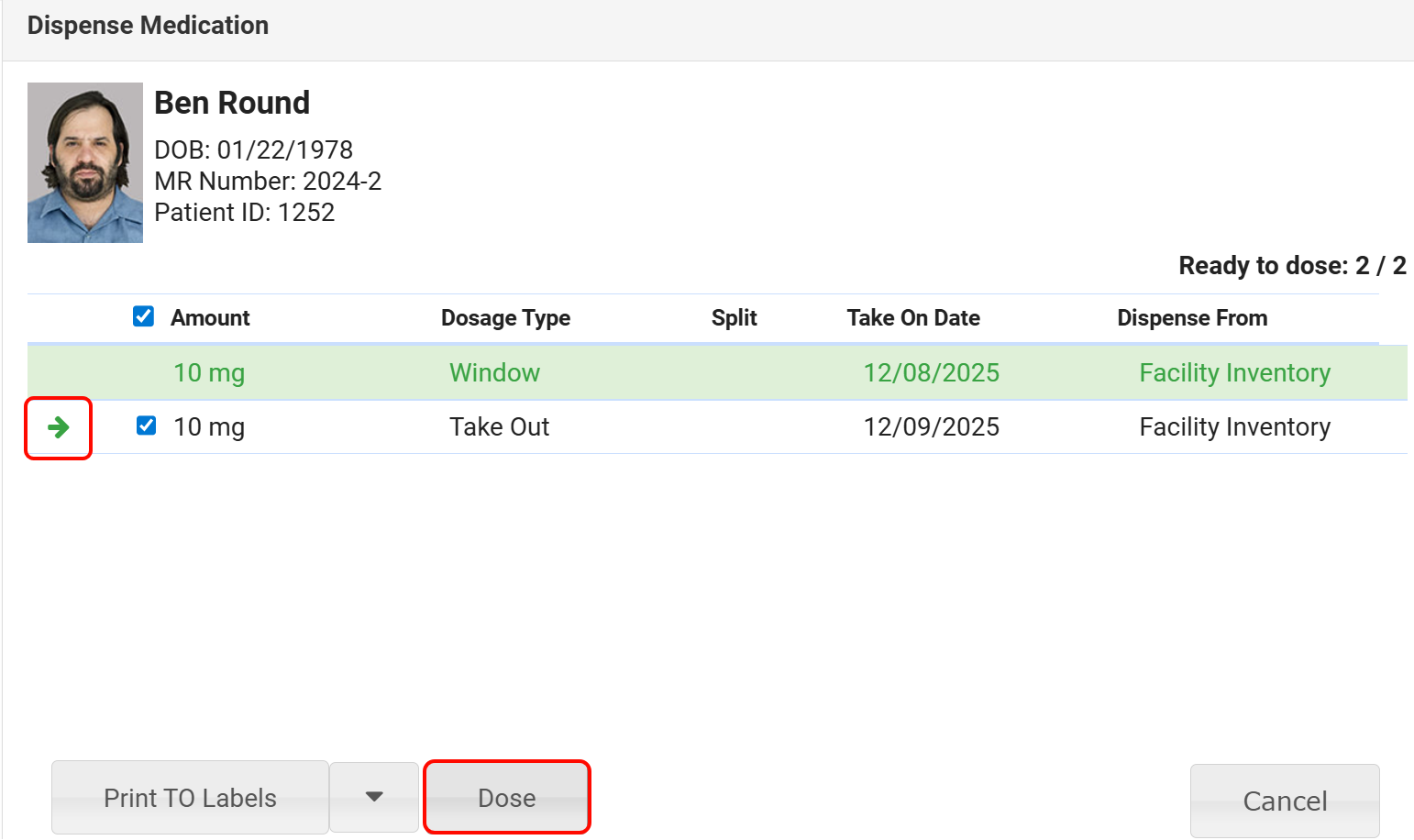Expand the dropdown arrow next to Print TO Labels
The image size is (1414, 840).
(374, 797)
